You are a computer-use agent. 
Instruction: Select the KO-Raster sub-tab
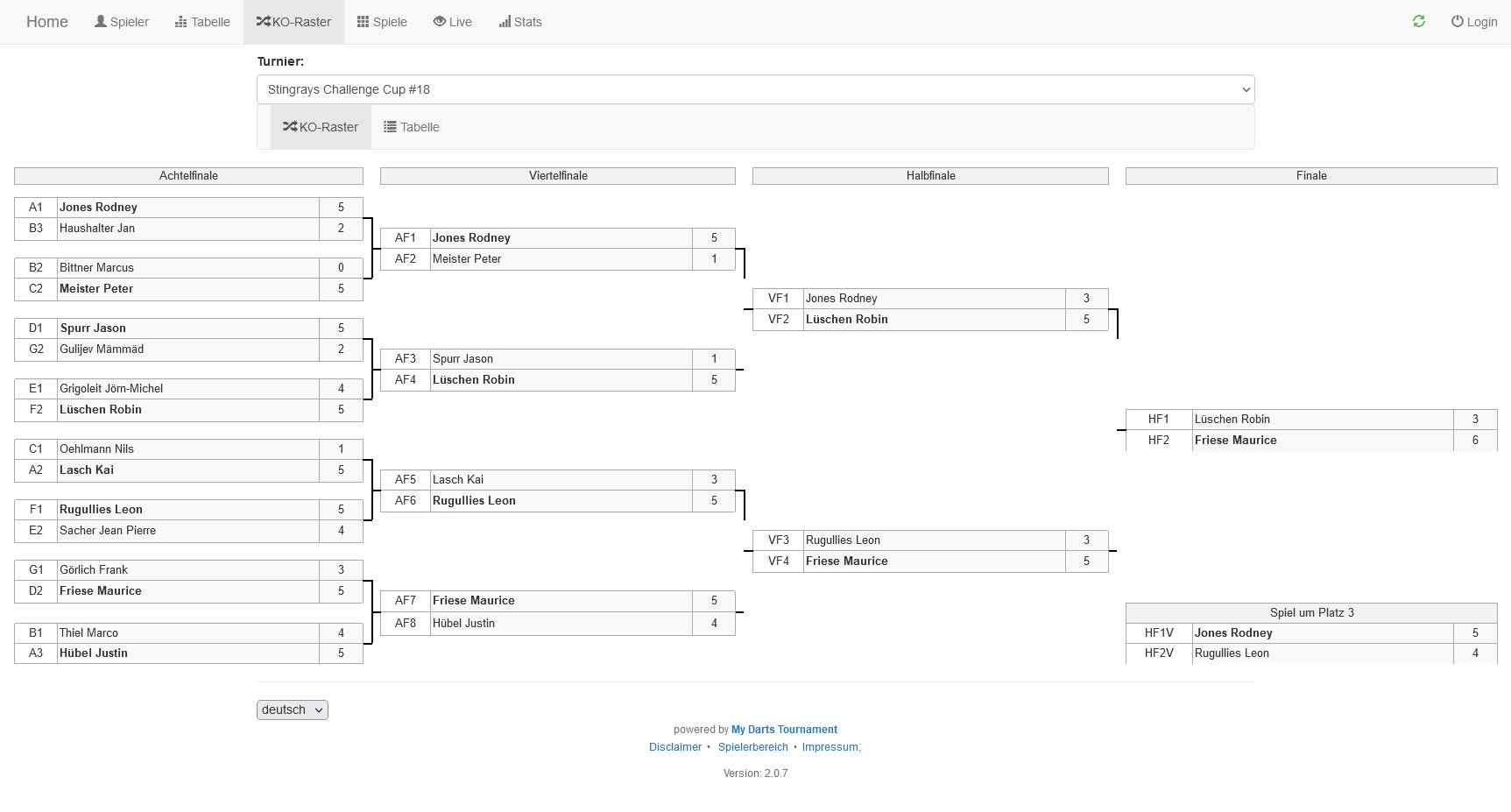tap(321, 127)
